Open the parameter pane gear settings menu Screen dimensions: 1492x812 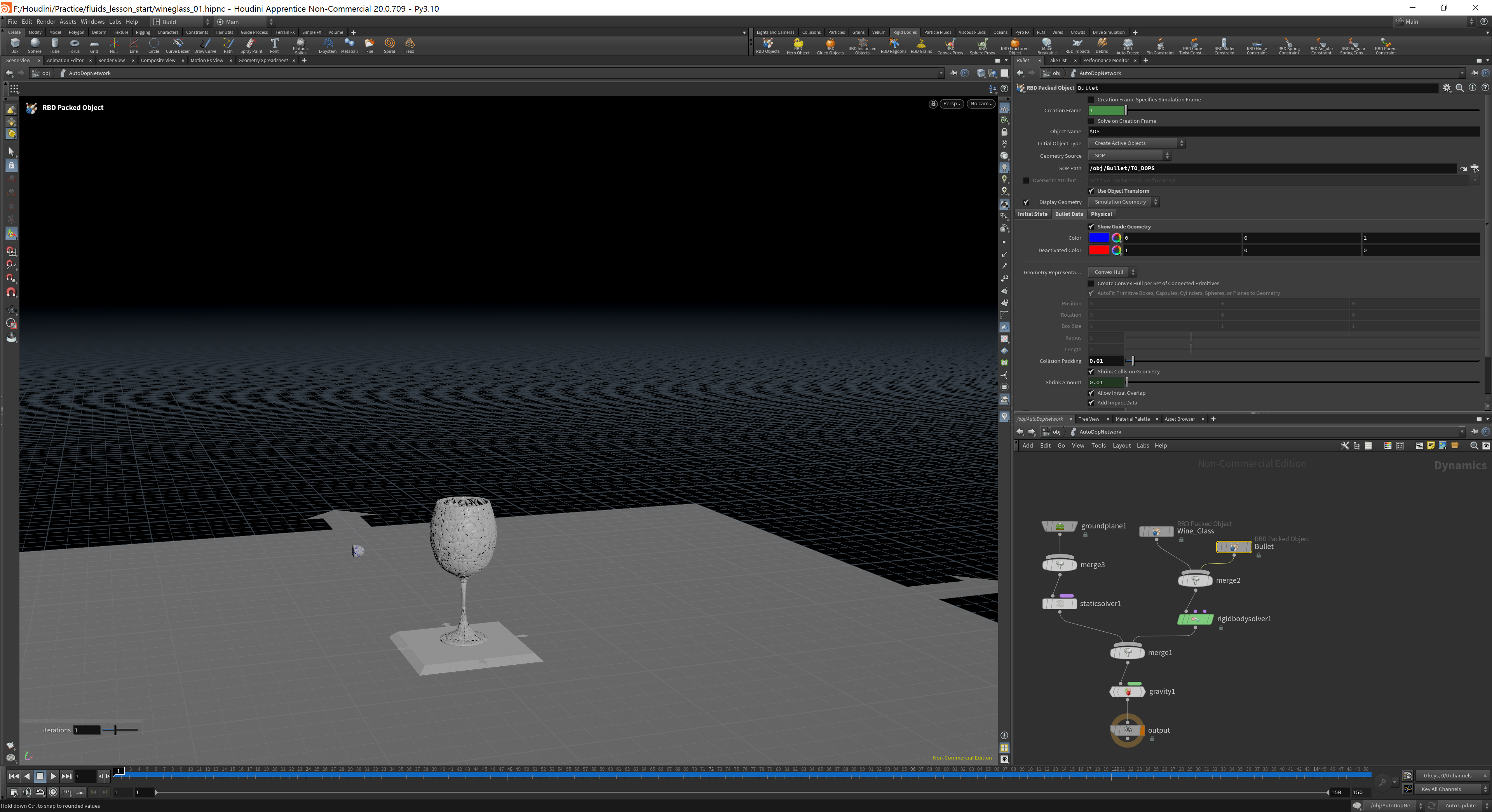pyautogui.click(x=1447, y=88)
